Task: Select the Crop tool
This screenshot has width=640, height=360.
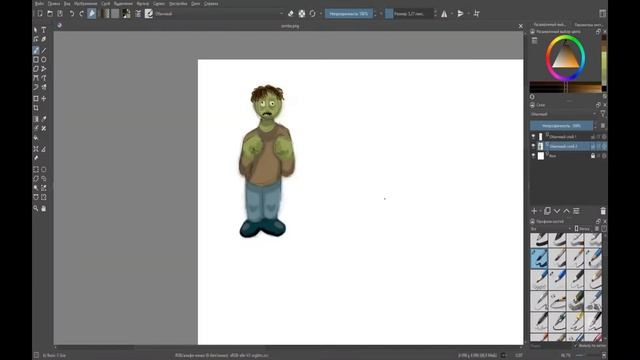Action: (x=36, y=108)
